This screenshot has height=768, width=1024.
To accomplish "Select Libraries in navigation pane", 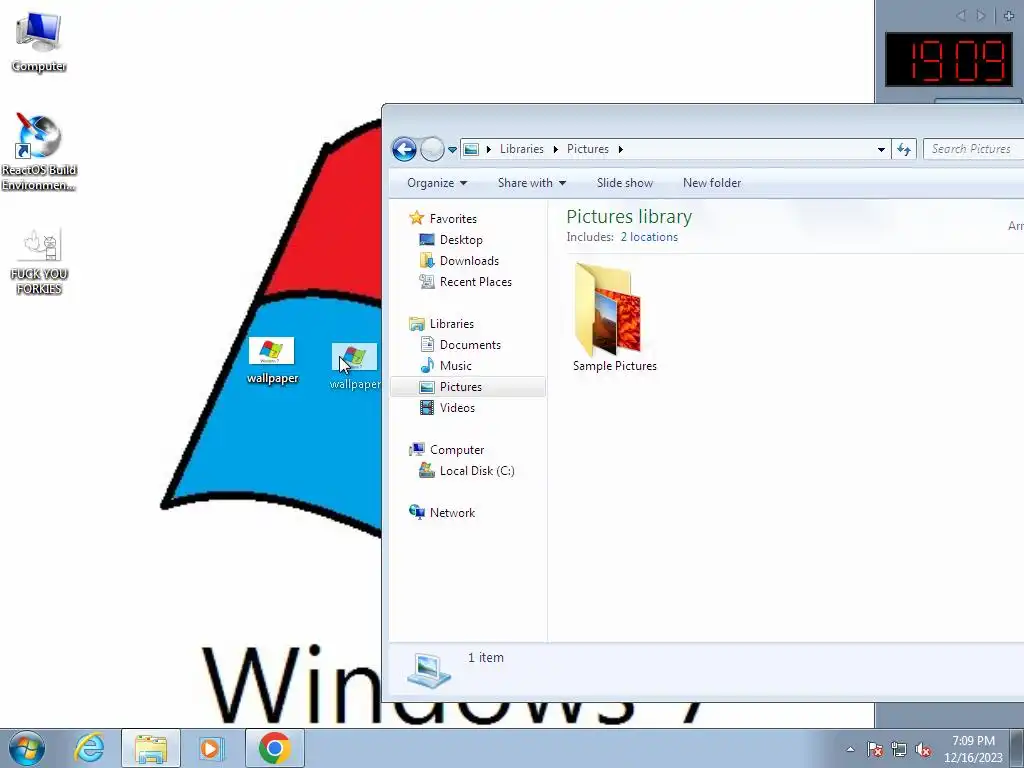I will point(451,324).
